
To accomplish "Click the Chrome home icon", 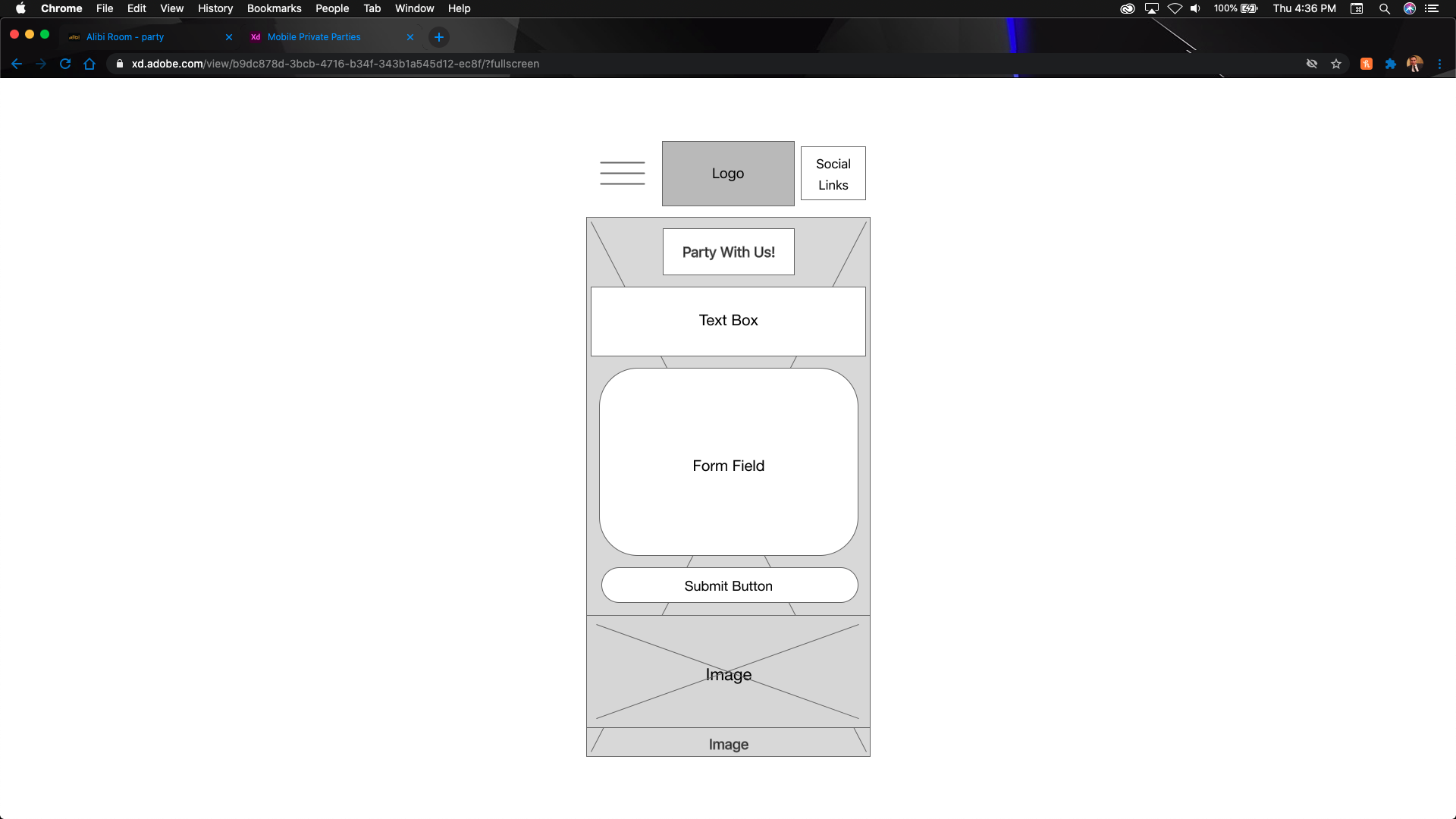I will pos(89,64).
